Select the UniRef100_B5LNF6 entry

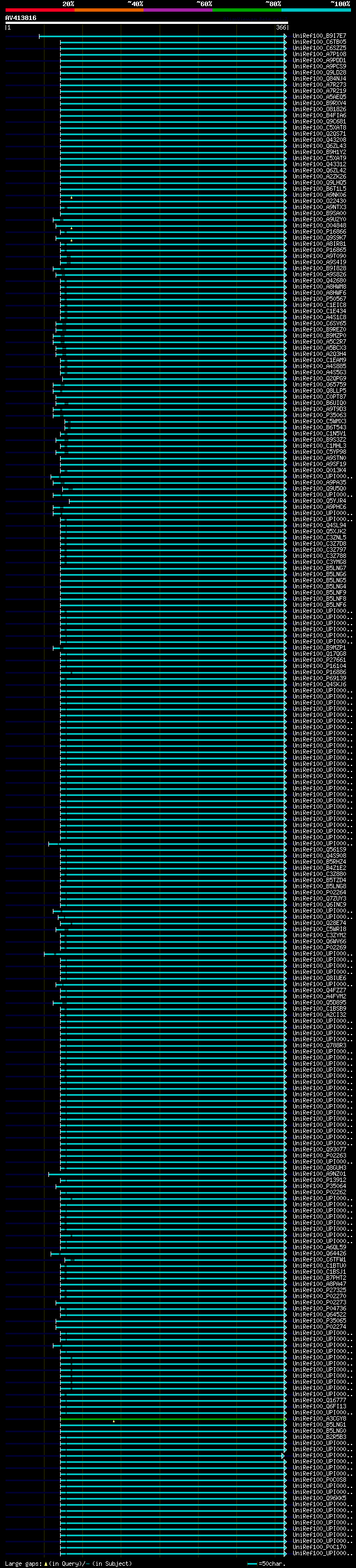point(319,605)
